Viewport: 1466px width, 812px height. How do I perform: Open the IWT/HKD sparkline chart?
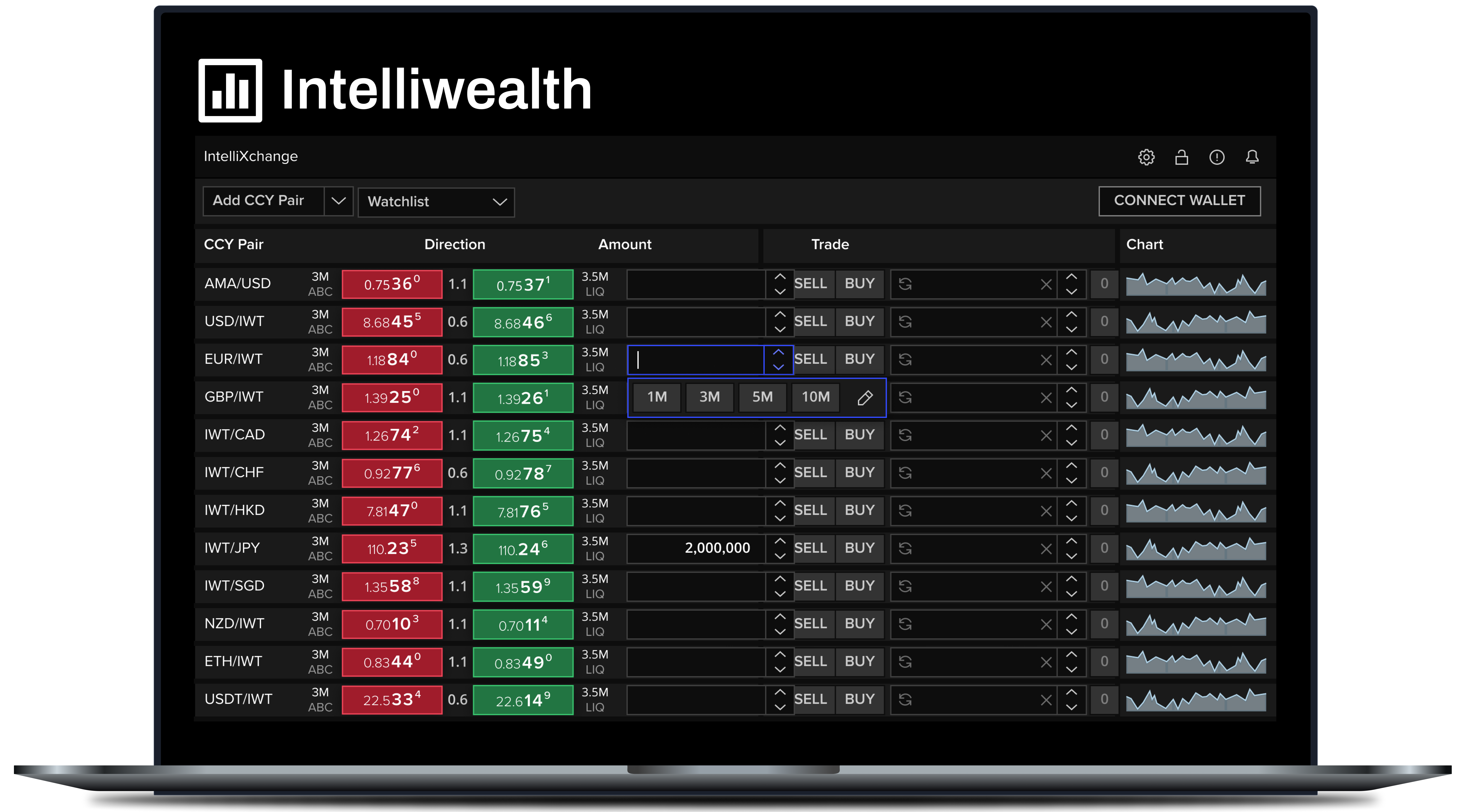pos(1196,511)
